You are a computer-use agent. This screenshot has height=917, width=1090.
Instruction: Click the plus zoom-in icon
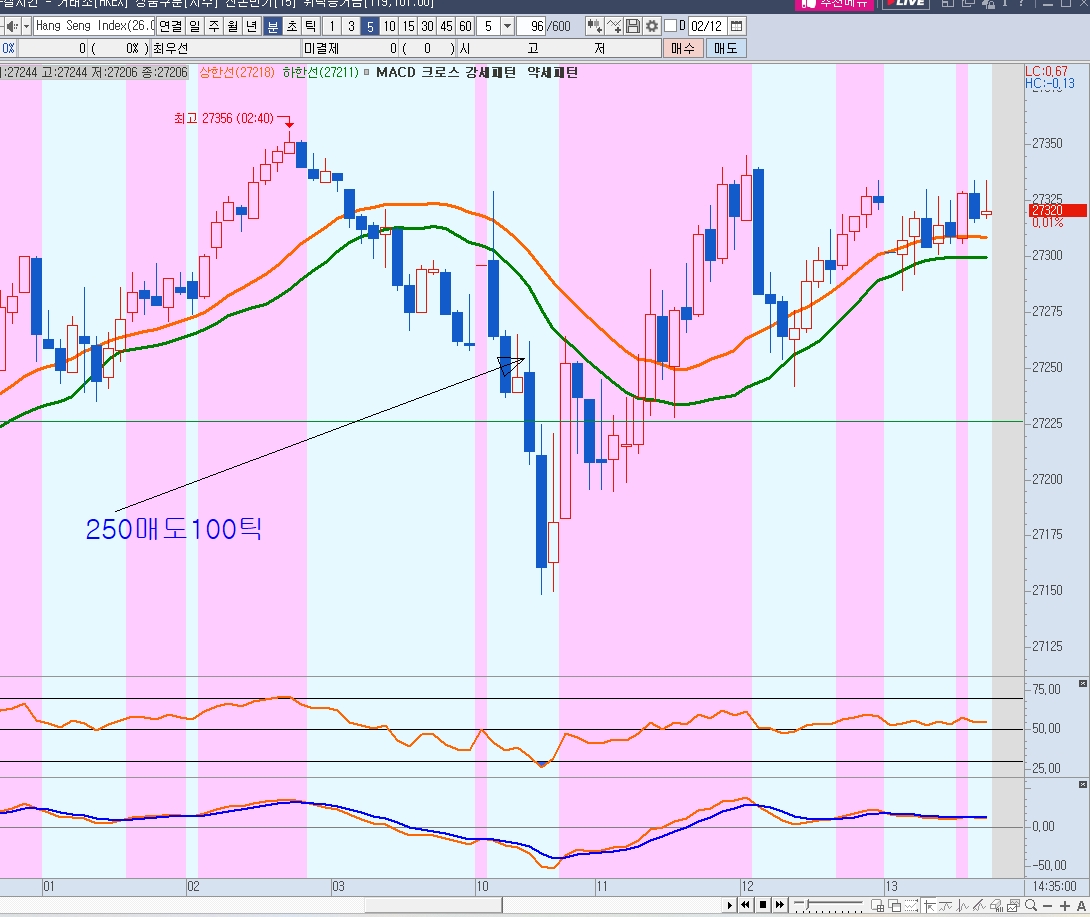[1064, 905]
